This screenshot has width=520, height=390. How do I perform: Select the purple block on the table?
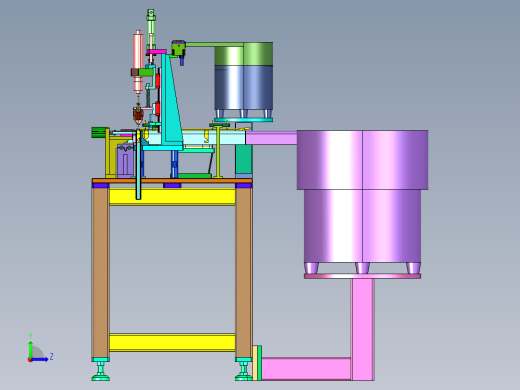(125, 160)
